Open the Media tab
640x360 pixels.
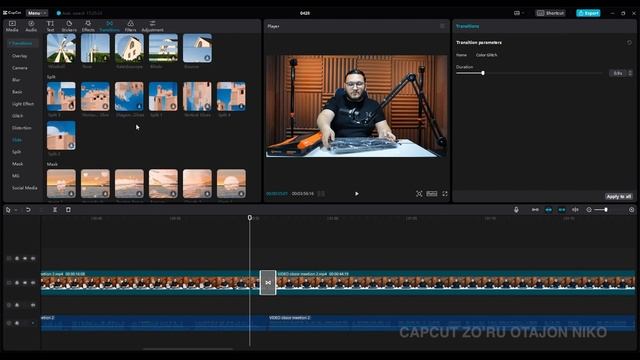coord(12,26)
